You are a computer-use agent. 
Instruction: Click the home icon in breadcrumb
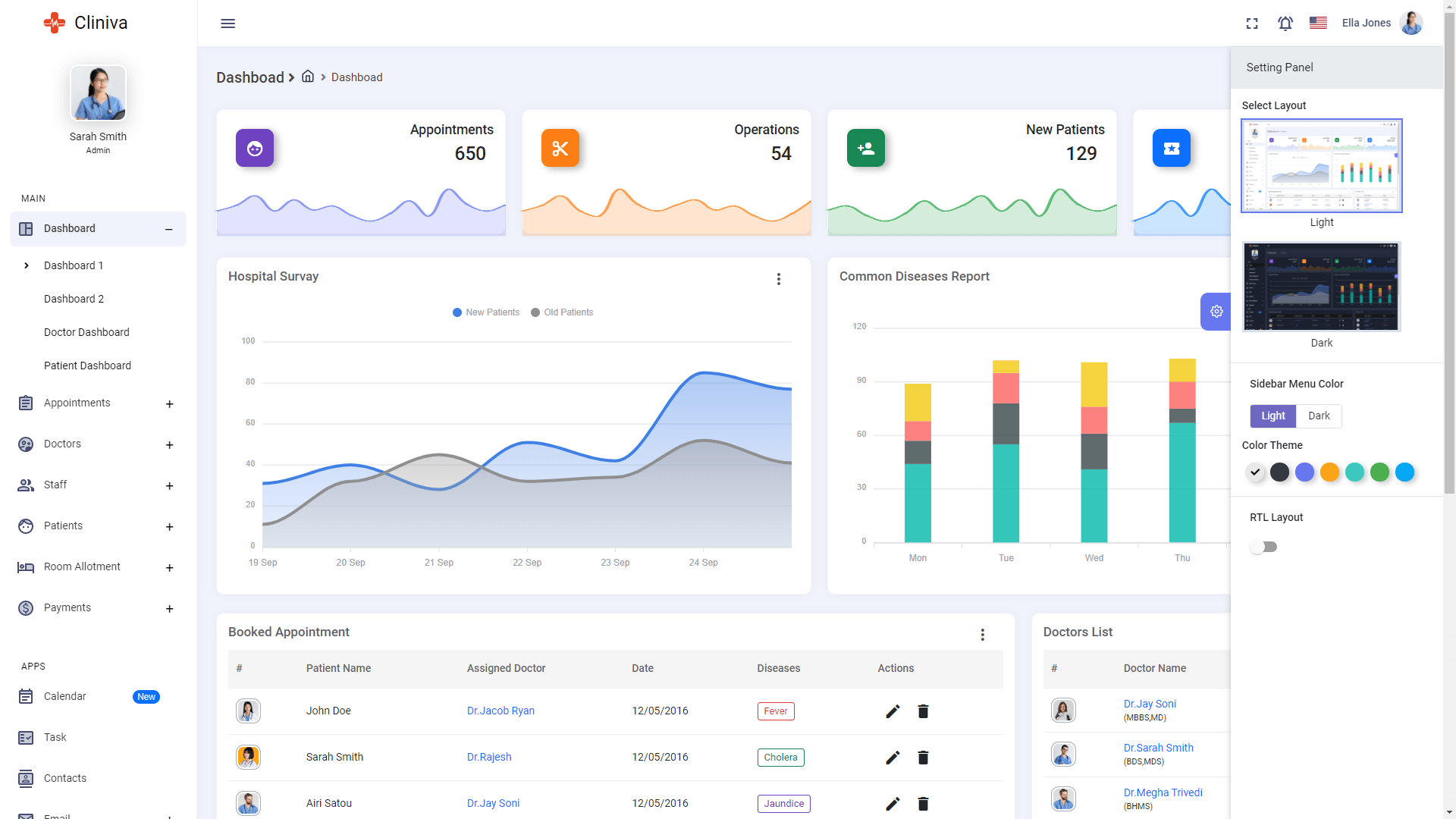[308, 77]
